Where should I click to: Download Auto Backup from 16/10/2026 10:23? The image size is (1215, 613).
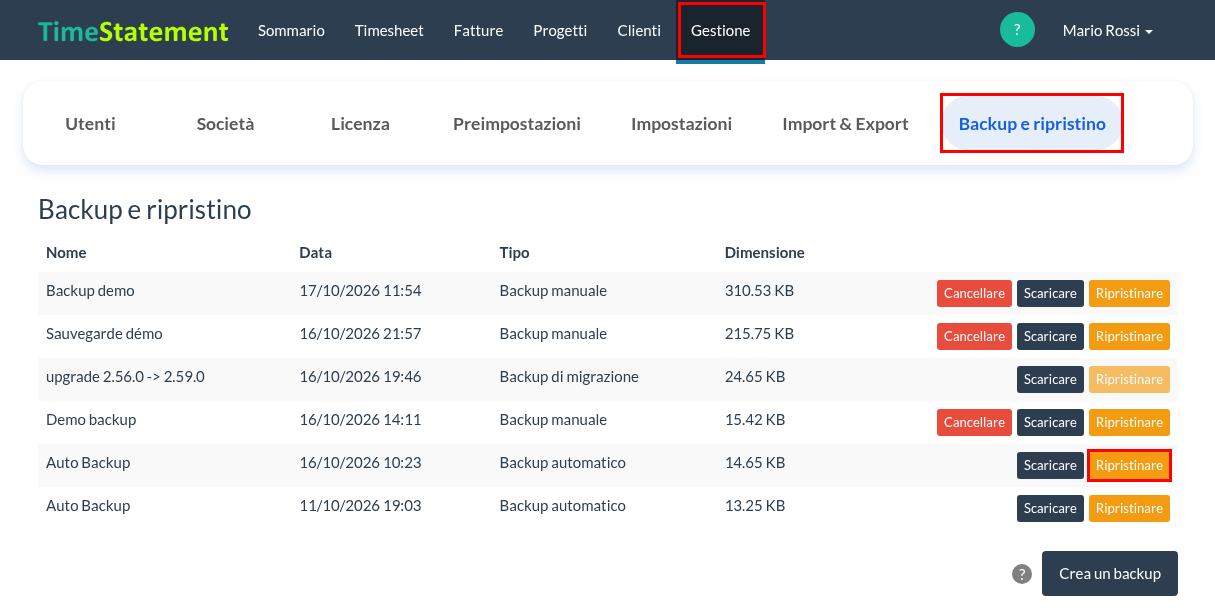[x=1050, y=466]
